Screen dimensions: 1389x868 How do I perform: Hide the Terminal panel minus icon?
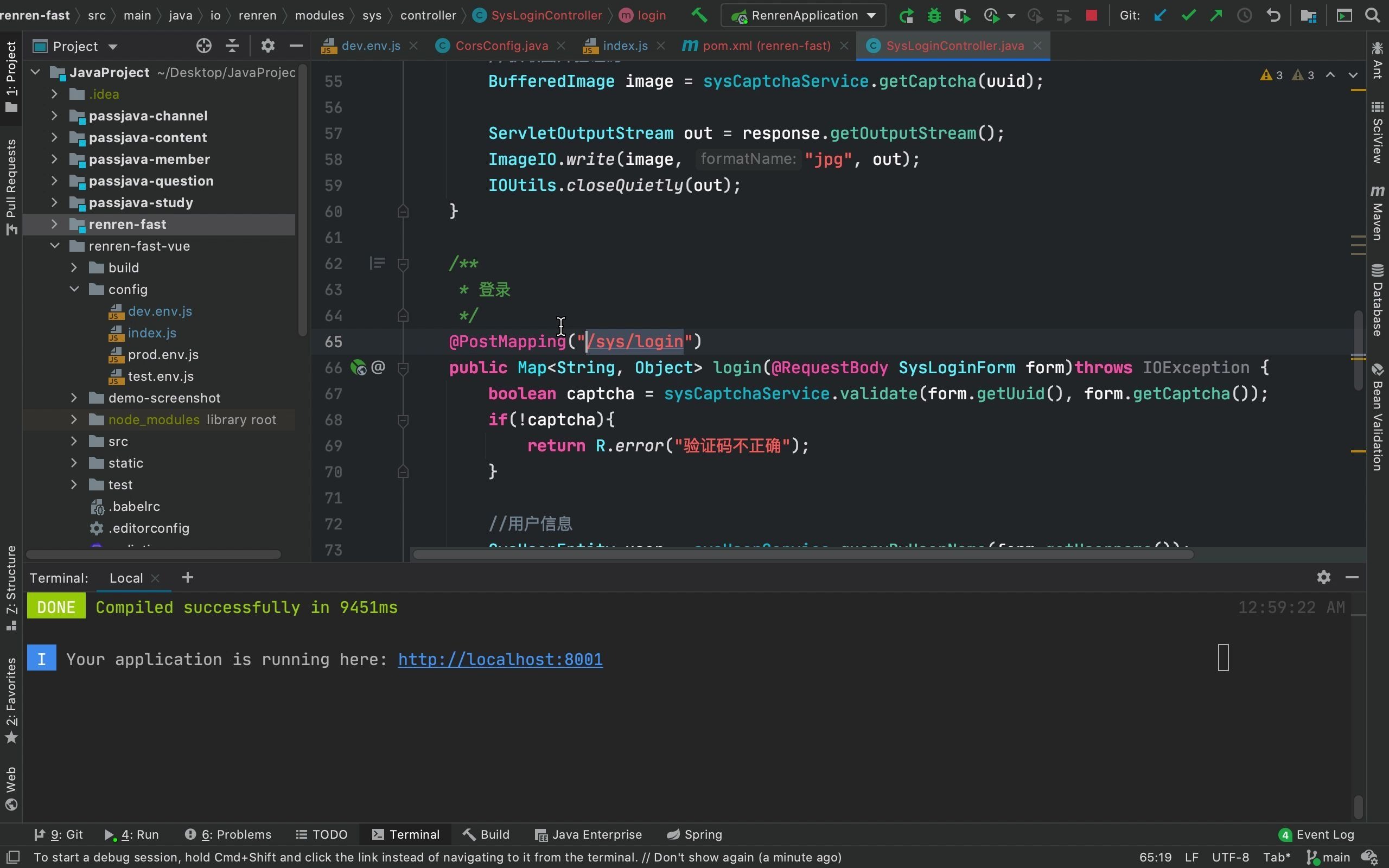(1352, 577)
